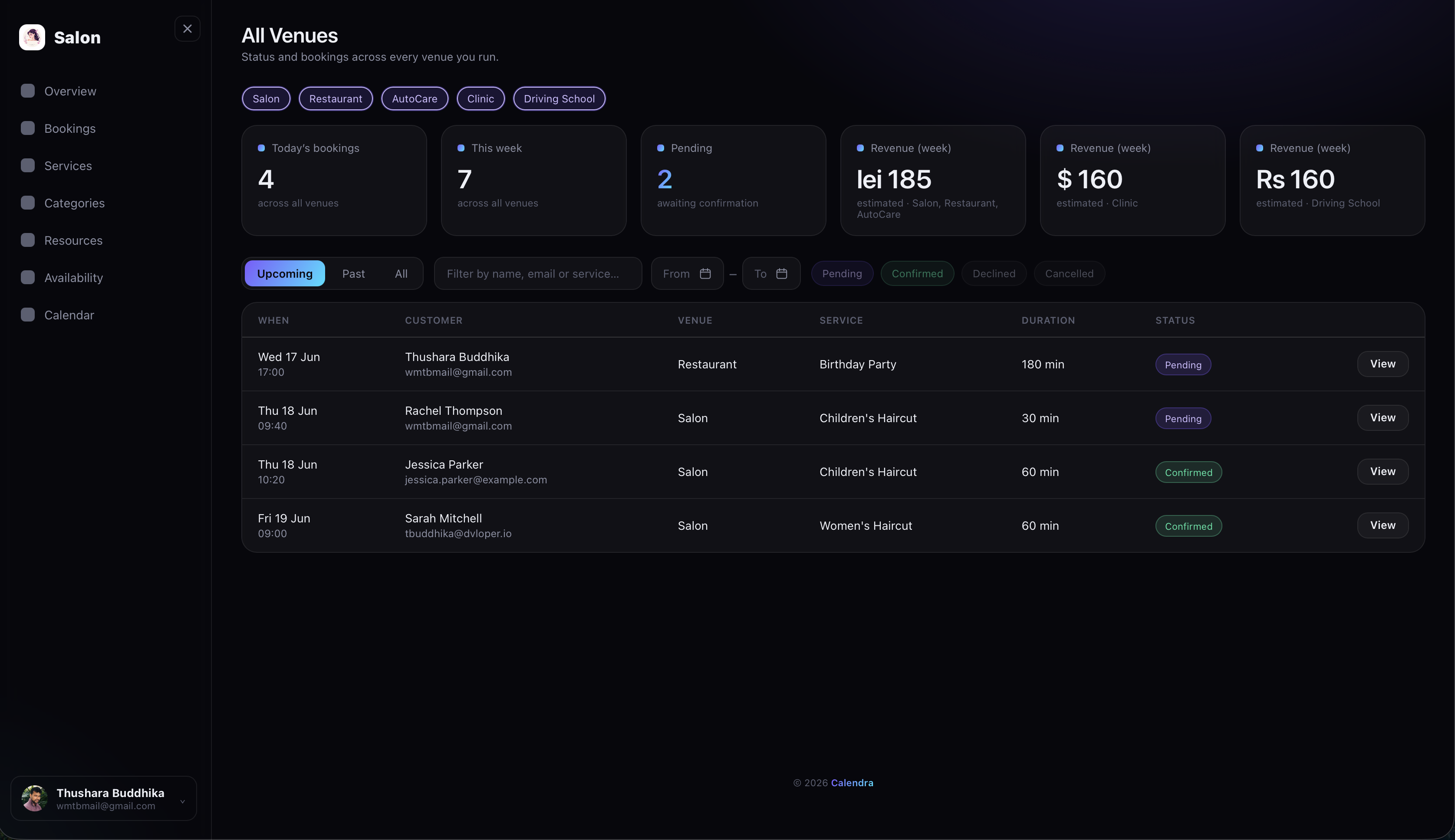Click the 180 min duration cell

[1043, 364]
